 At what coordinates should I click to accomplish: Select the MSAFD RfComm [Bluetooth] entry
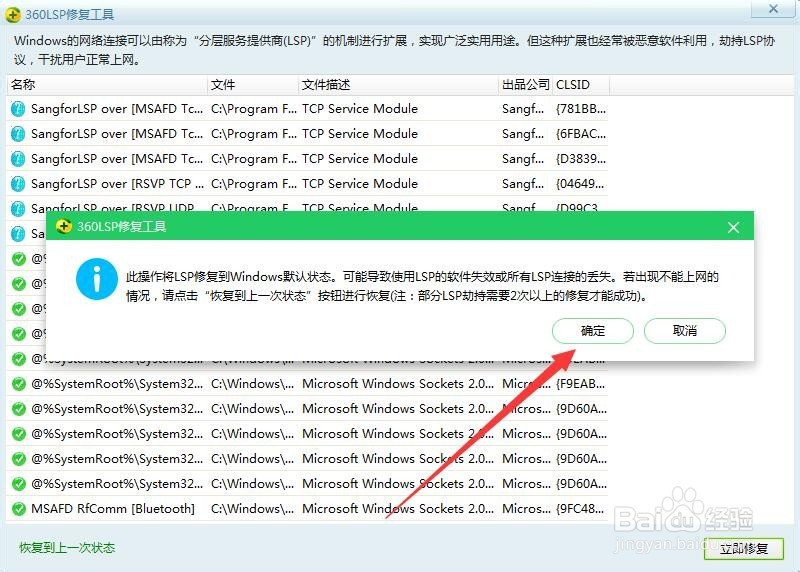tap(113, 509)
